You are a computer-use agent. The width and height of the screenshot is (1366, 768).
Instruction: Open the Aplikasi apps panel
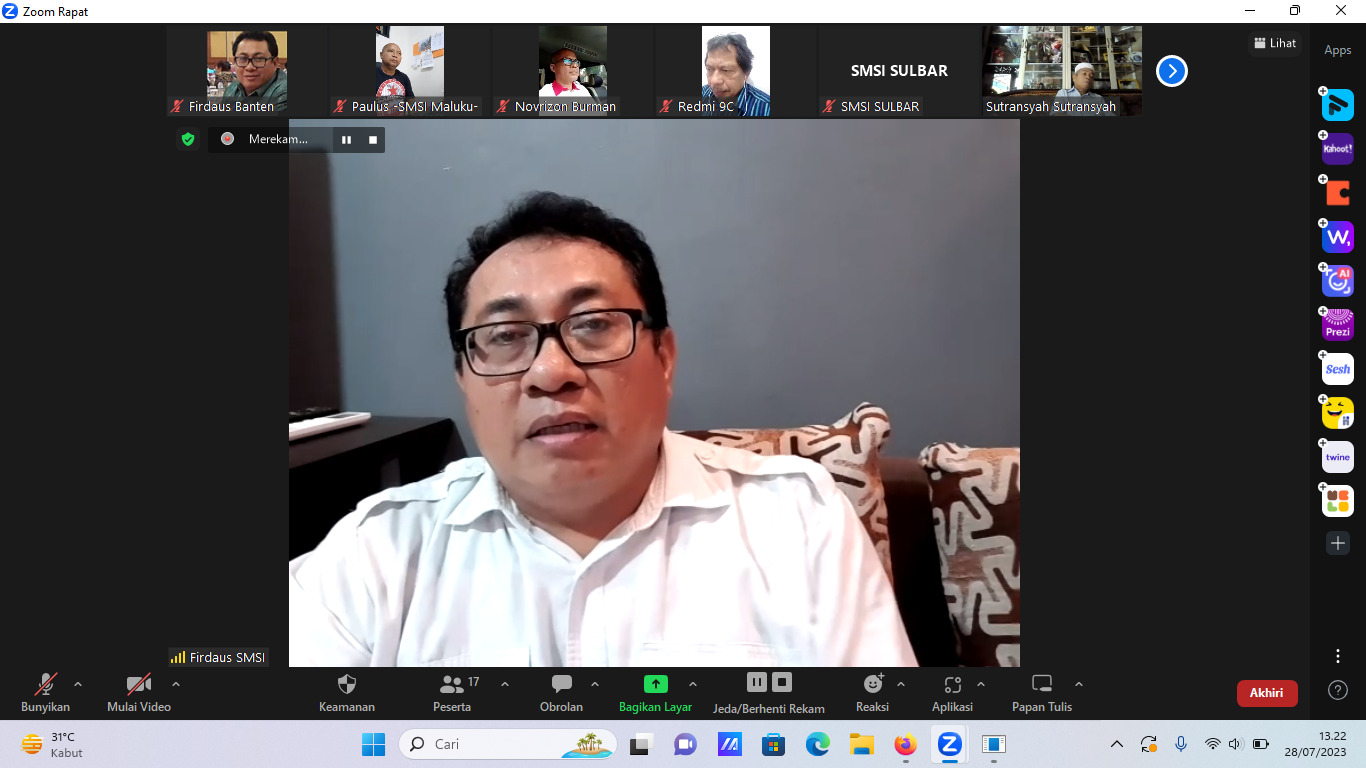click(x=953, y=692)
